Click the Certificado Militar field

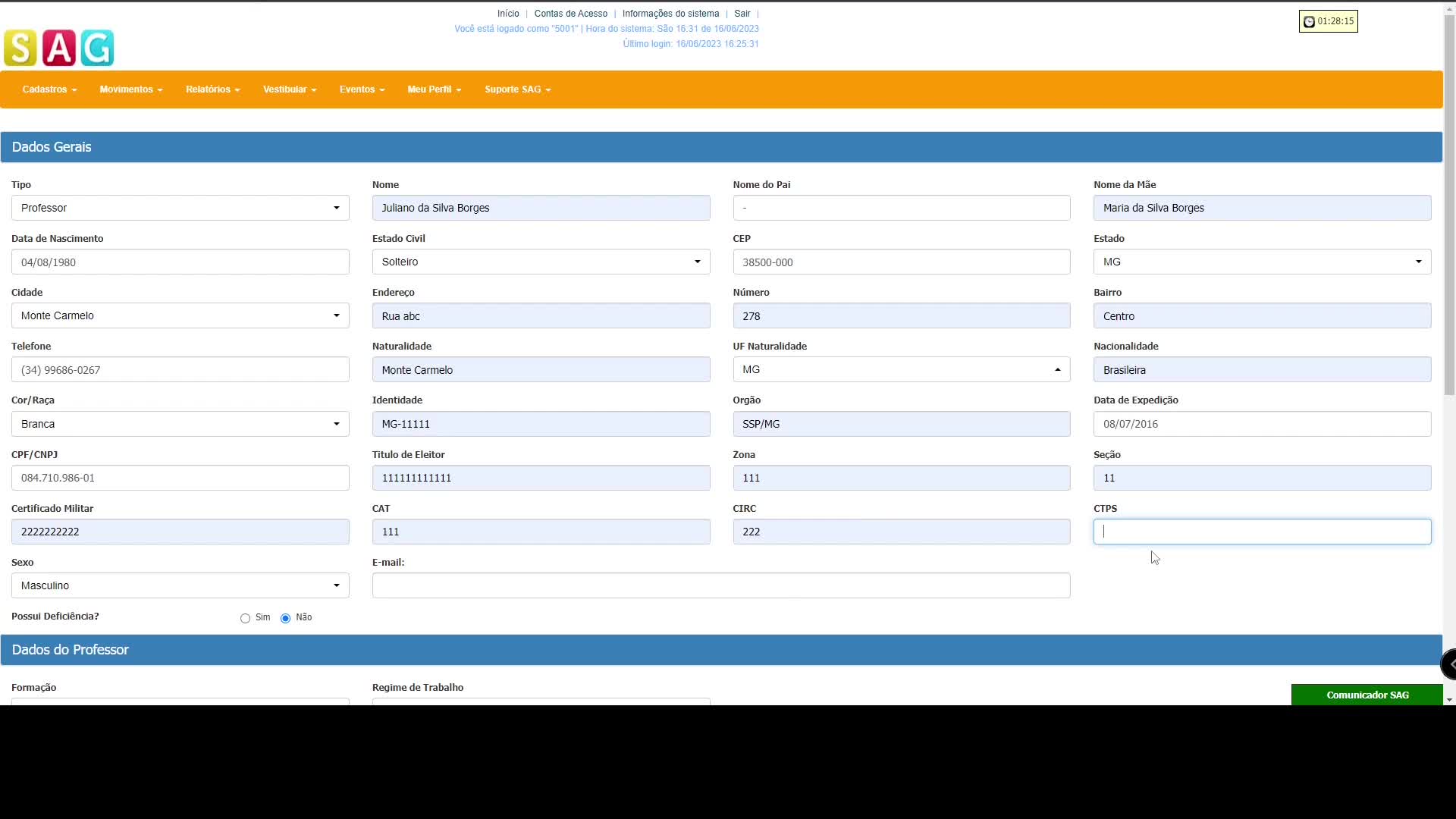click(x=180, y=532)
